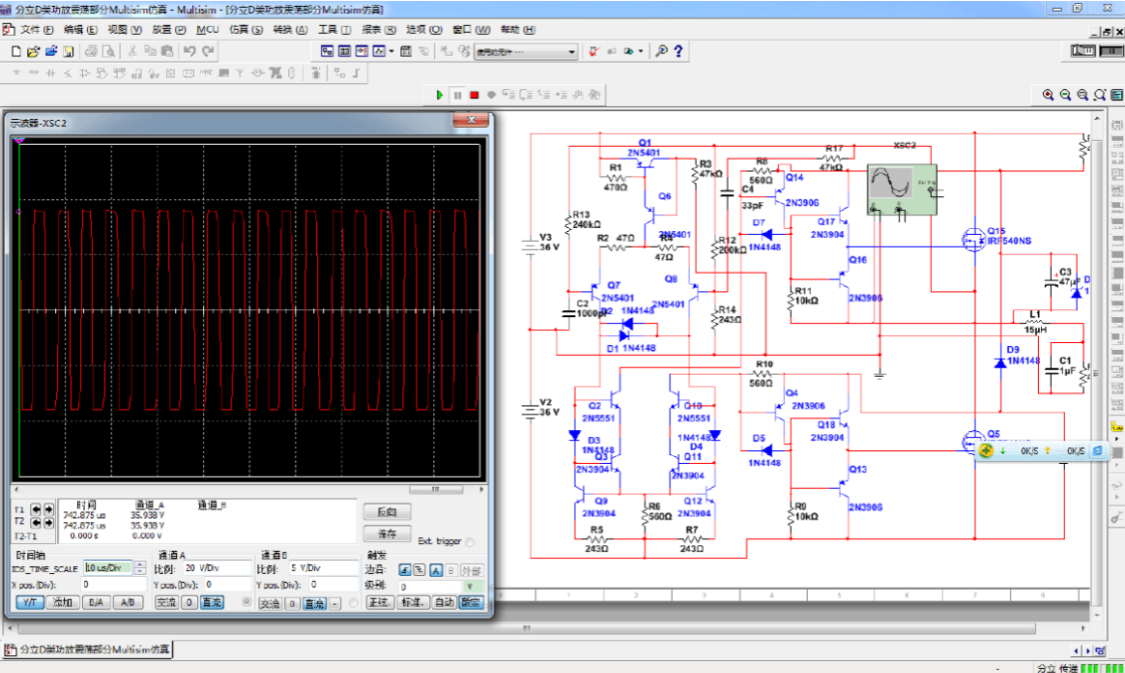Move cursor T2 right with arrow
This screenshot has height=673, width=1125.
click(x=48, y=522)
